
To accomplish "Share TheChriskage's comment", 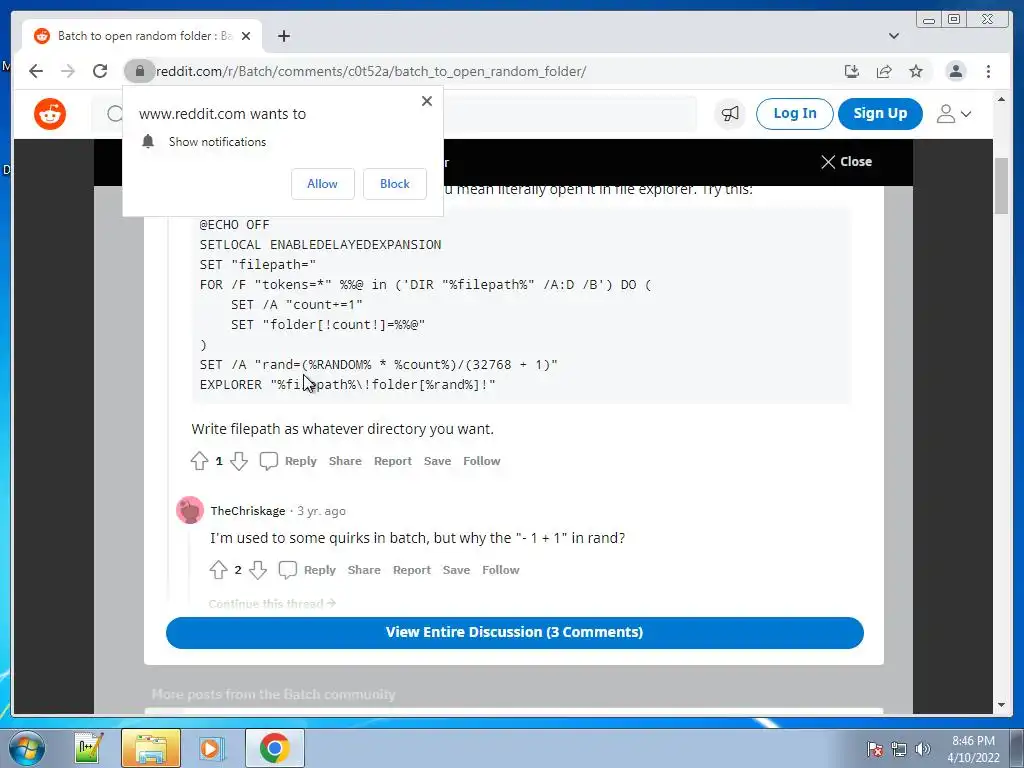I will 364,570.
